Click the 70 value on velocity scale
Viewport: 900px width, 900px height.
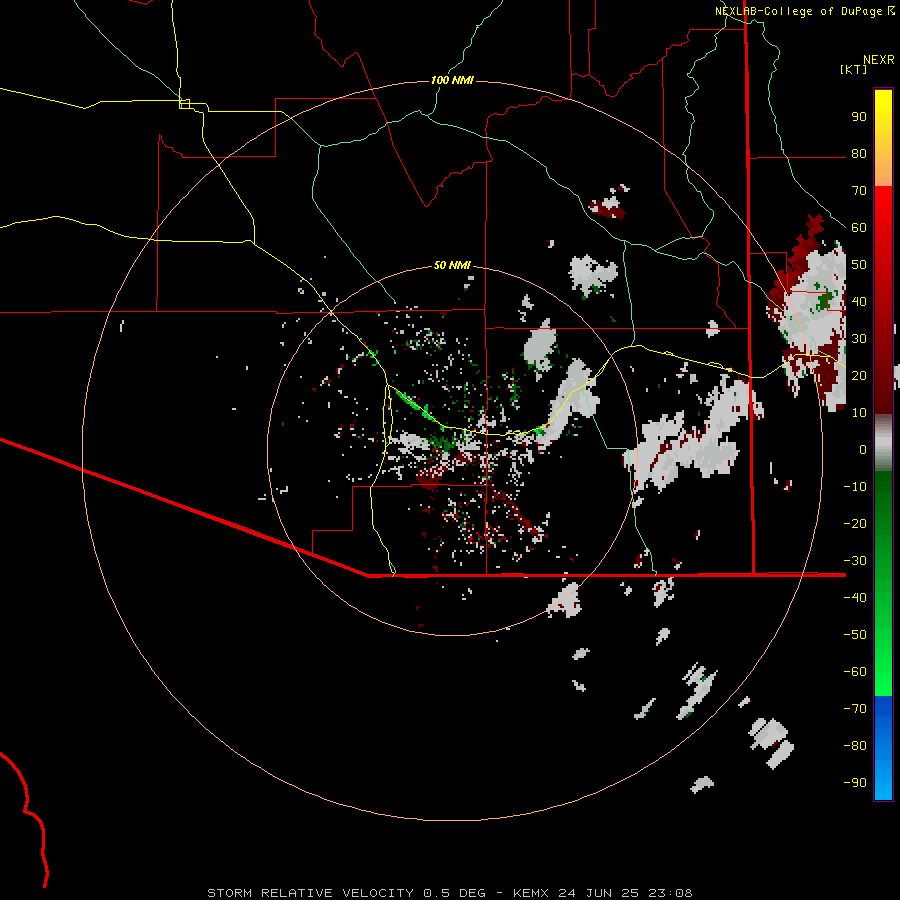point(859,191)
